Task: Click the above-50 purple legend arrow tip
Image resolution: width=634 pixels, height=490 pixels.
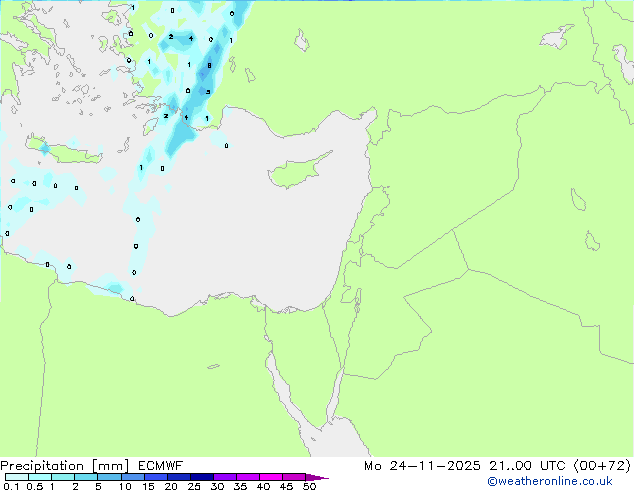Action: (317, 477)
